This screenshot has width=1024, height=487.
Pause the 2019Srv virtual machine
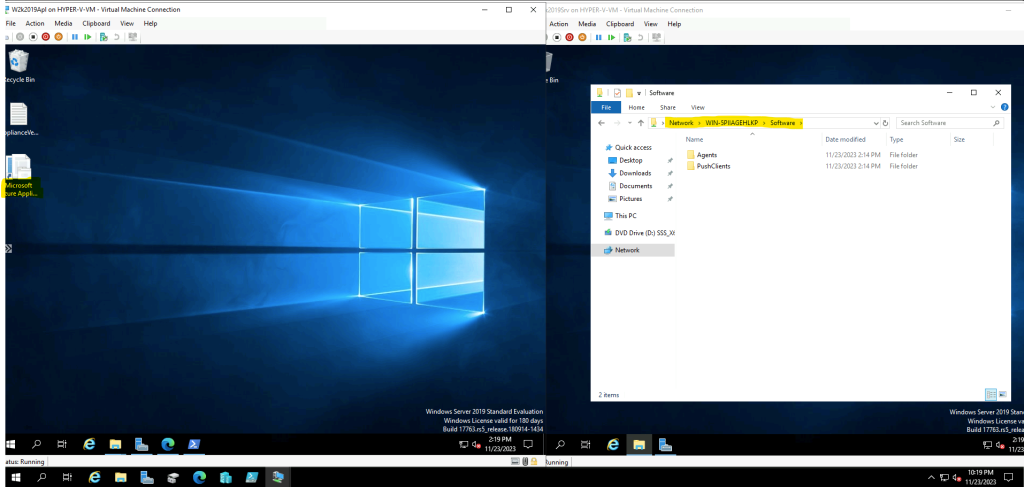coord(598,37)
